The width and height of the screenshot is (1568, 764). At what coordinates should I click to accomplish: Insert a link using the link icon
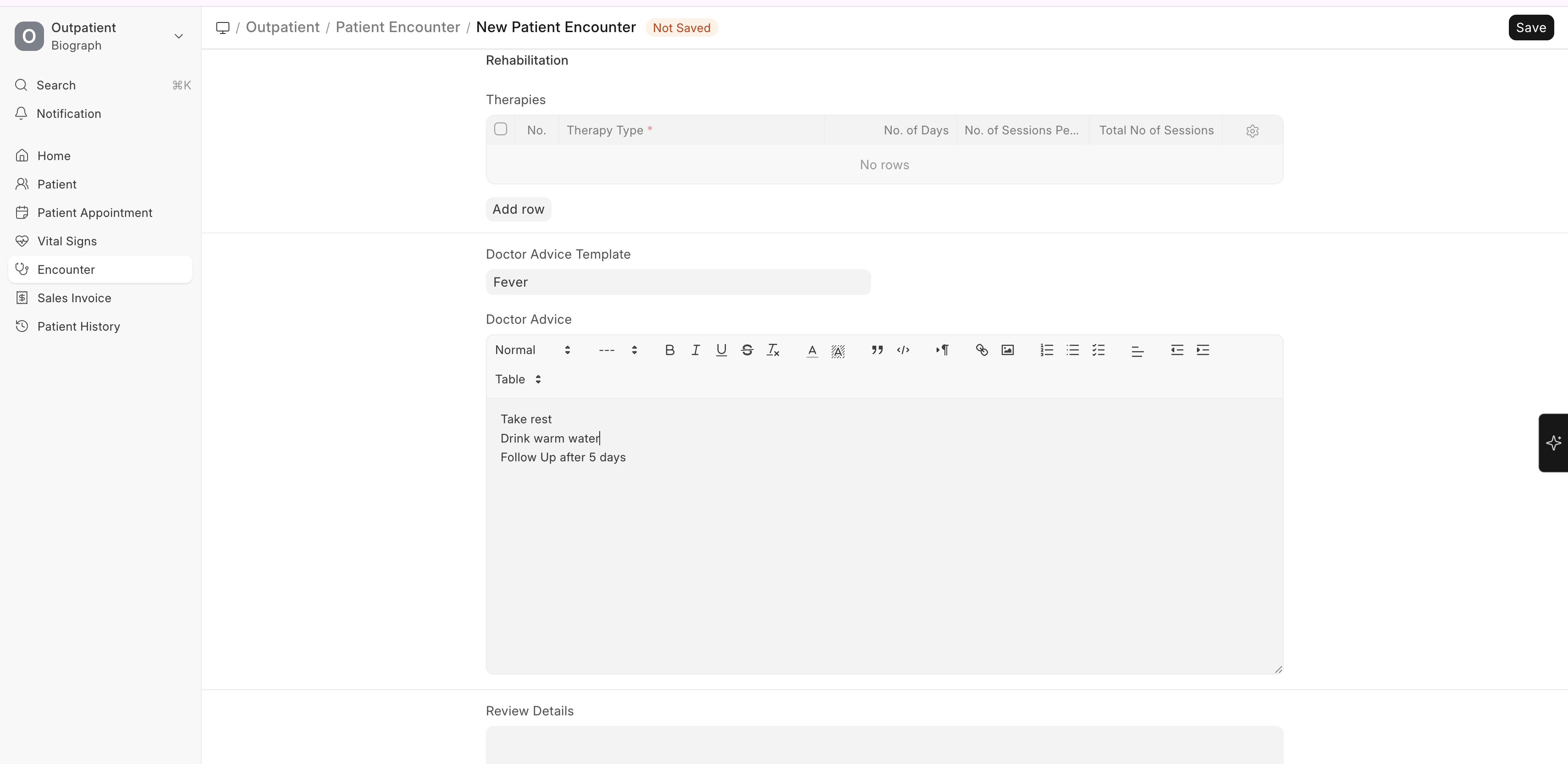point(981,350)
